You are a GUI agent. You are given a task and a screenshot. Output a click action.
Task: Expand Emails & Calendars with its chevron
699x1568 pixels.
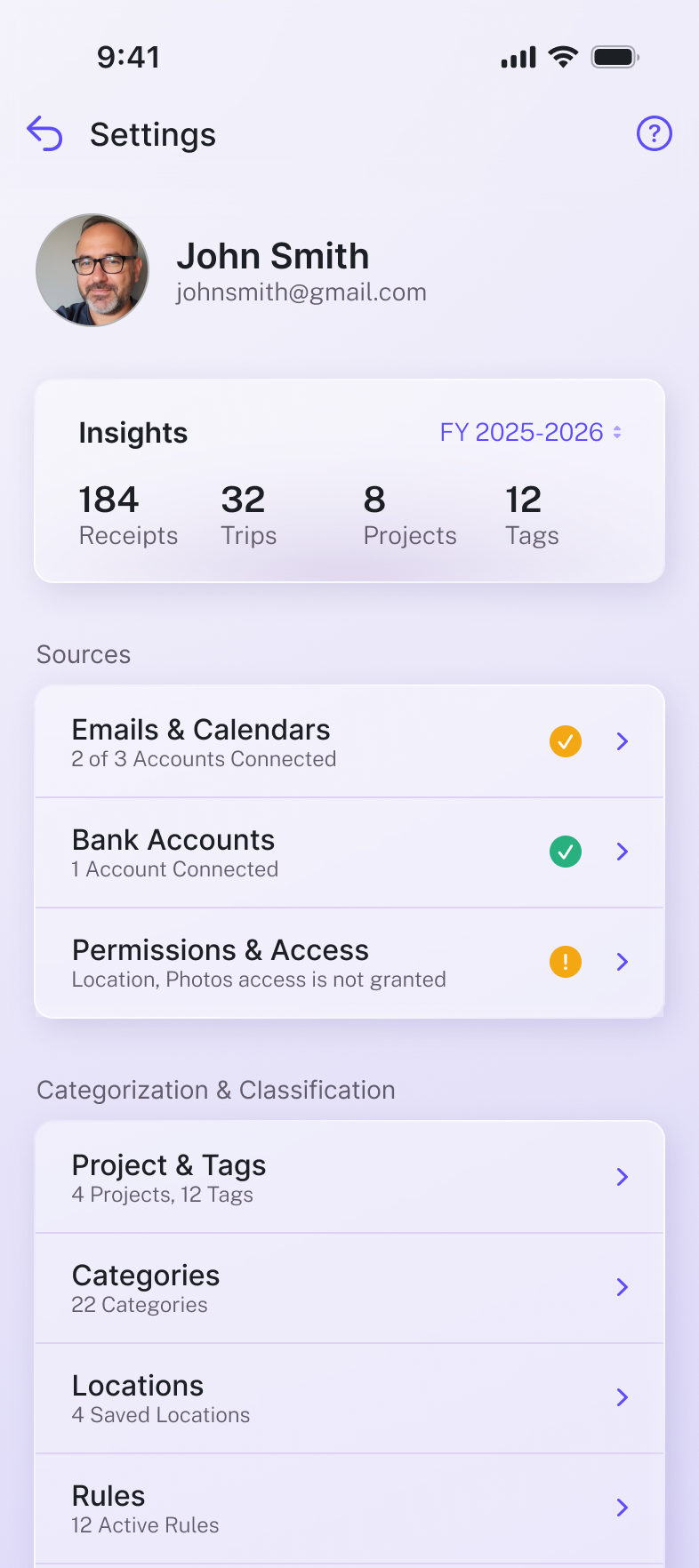(623, 741)
